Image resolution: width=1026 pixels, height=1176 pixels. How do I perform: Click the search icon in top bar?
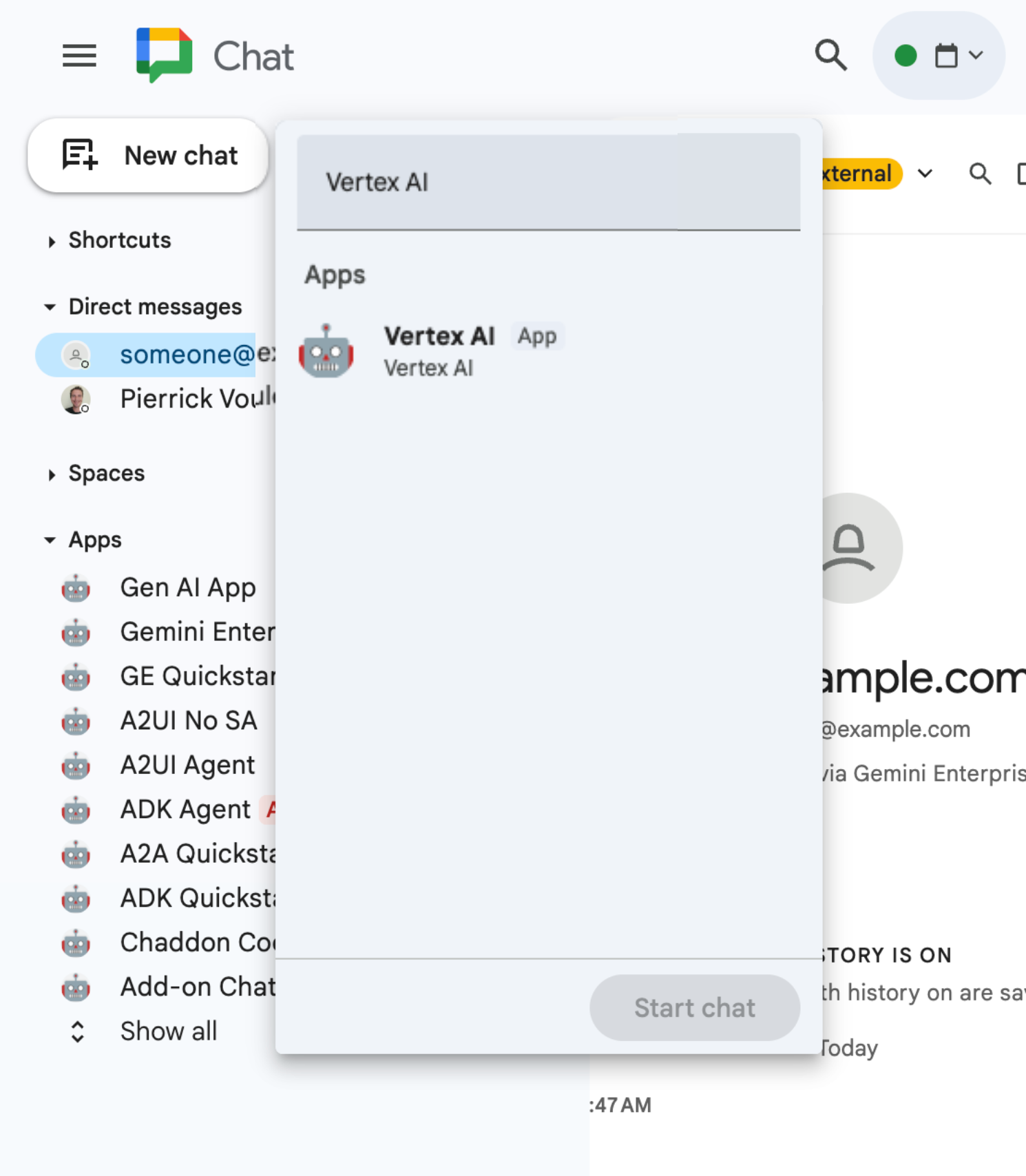click(x=830, y=55)
